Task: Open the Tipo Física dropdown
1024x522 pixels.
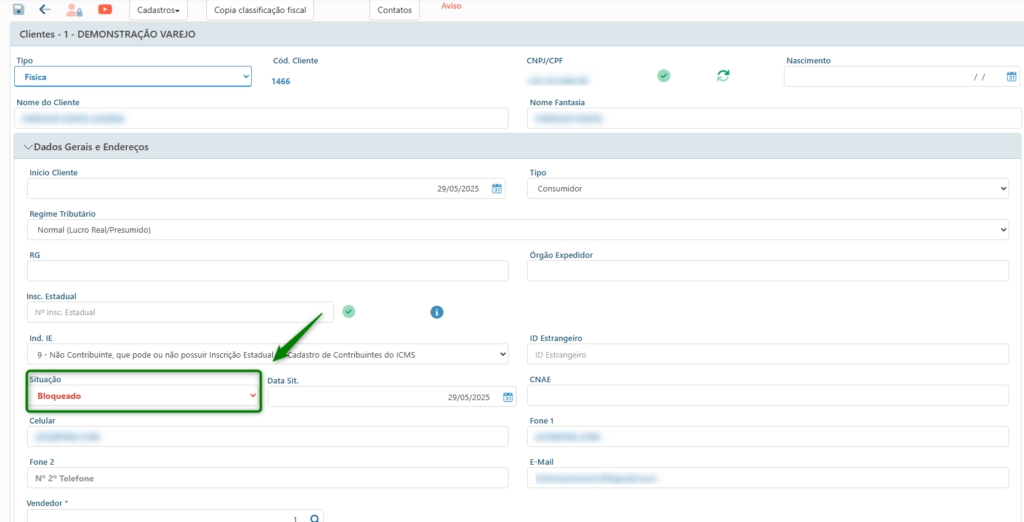Action: [133, 76]
